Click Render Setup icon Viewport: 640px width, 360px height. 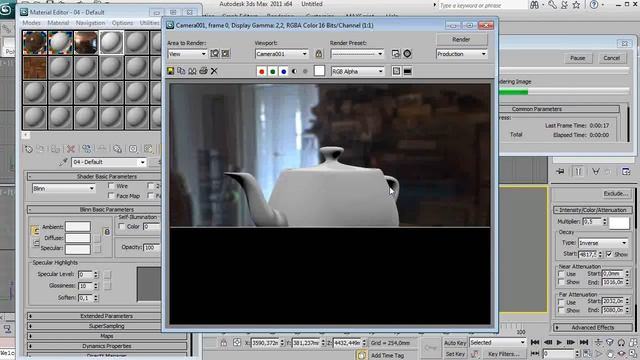point(396,53)
